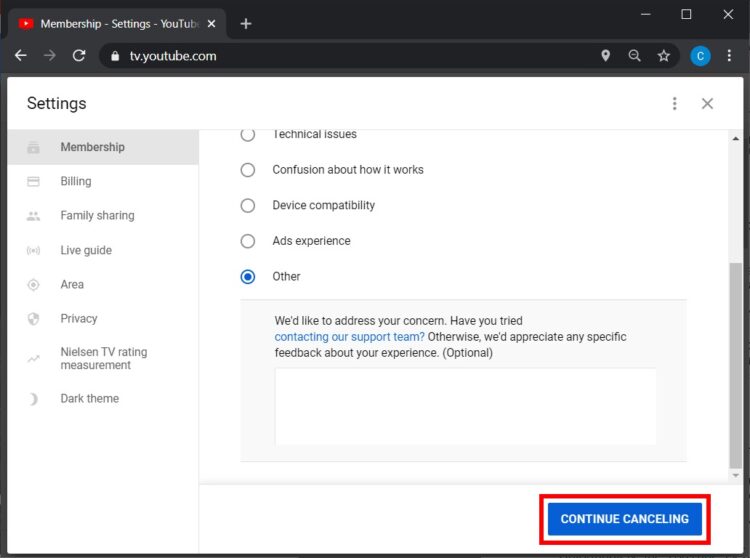Image resolution: width=750 pixels, height=558 pixels.
Task: Open Nielsen TV rating measurement
Action: [x=103, y=359]
